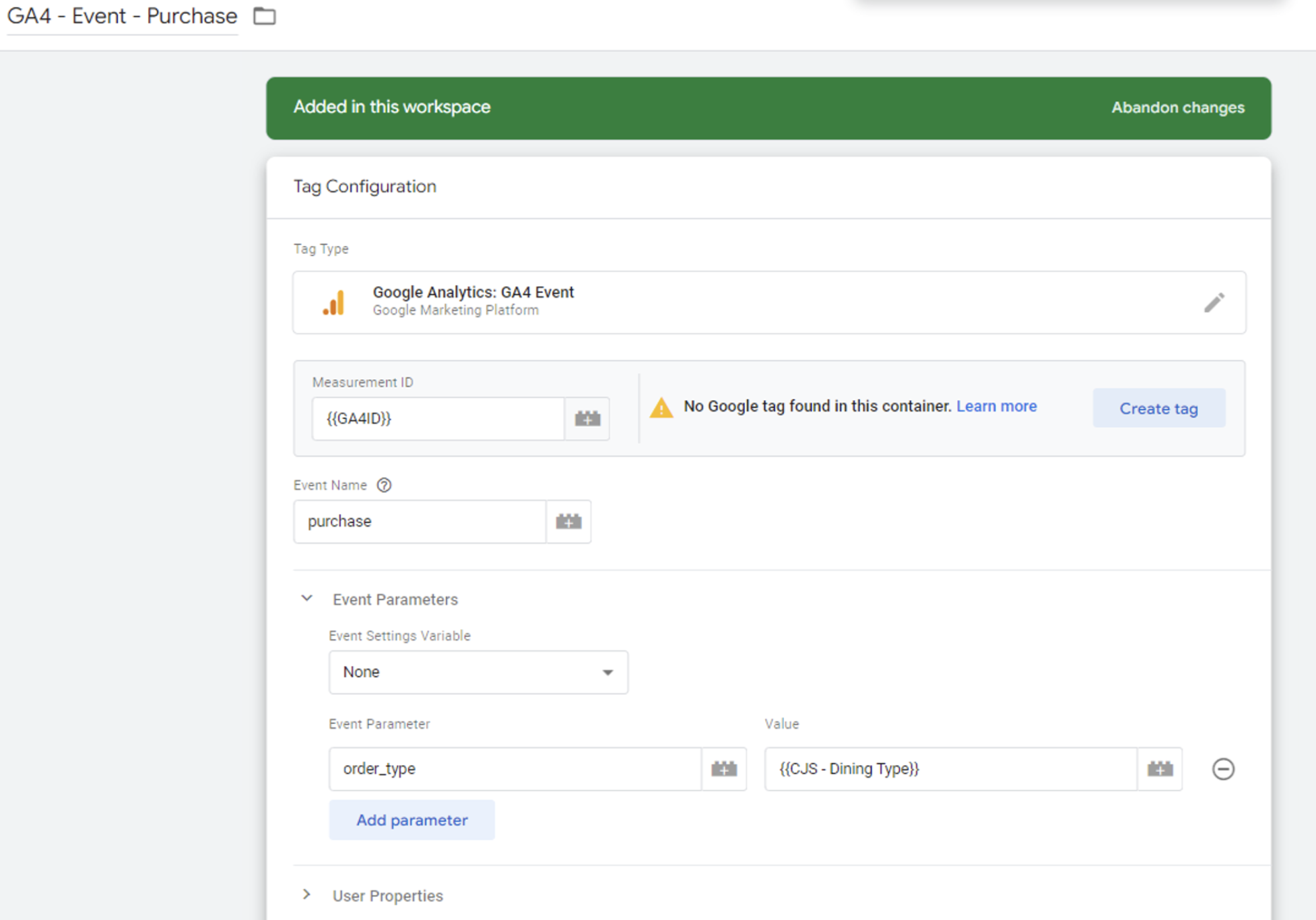The height and width of the screenshot is (920, 1316).
Task: Focus the order_type parameter field
Action: tap(515, 768)
